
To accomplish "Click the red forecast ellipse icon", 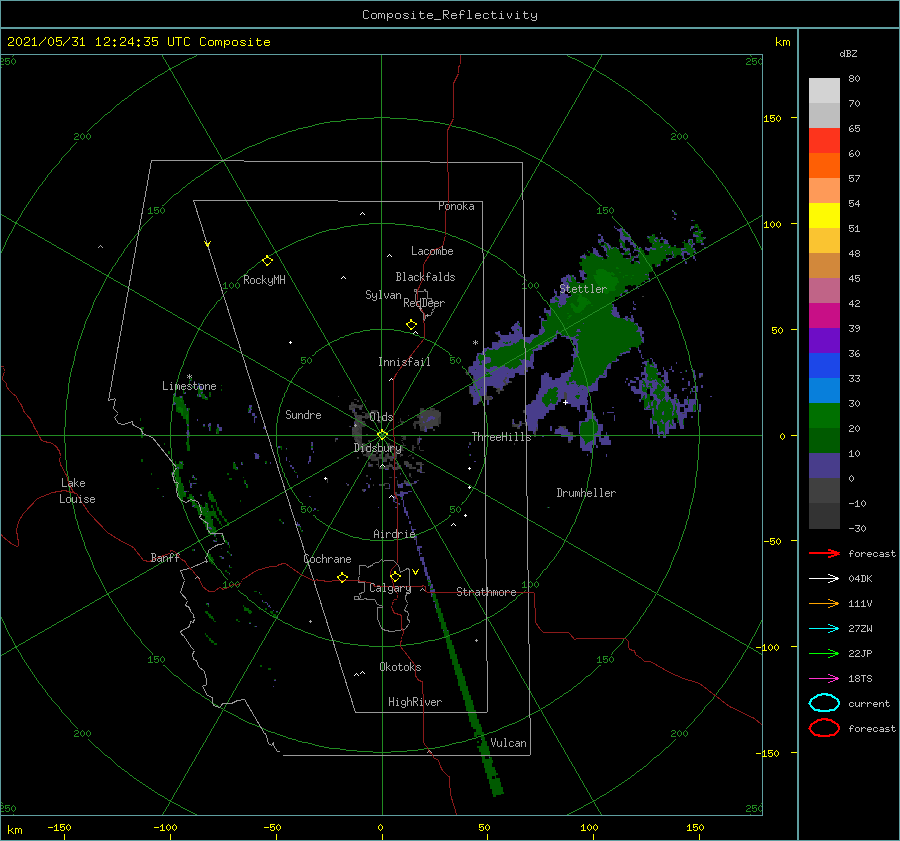I will [x=824, y=728].
